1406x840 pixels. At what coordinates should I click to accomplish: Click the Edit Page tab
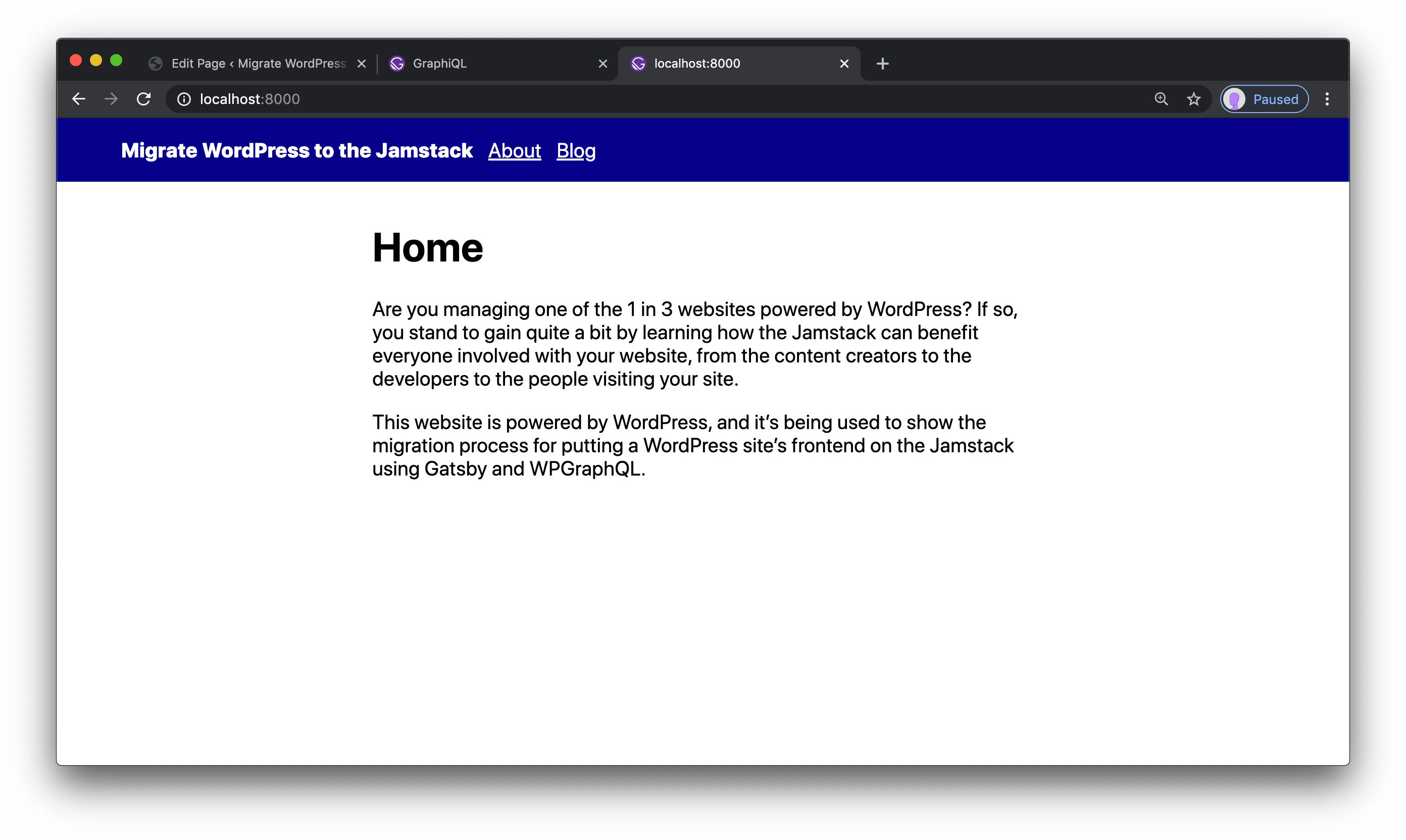[255, 63]
